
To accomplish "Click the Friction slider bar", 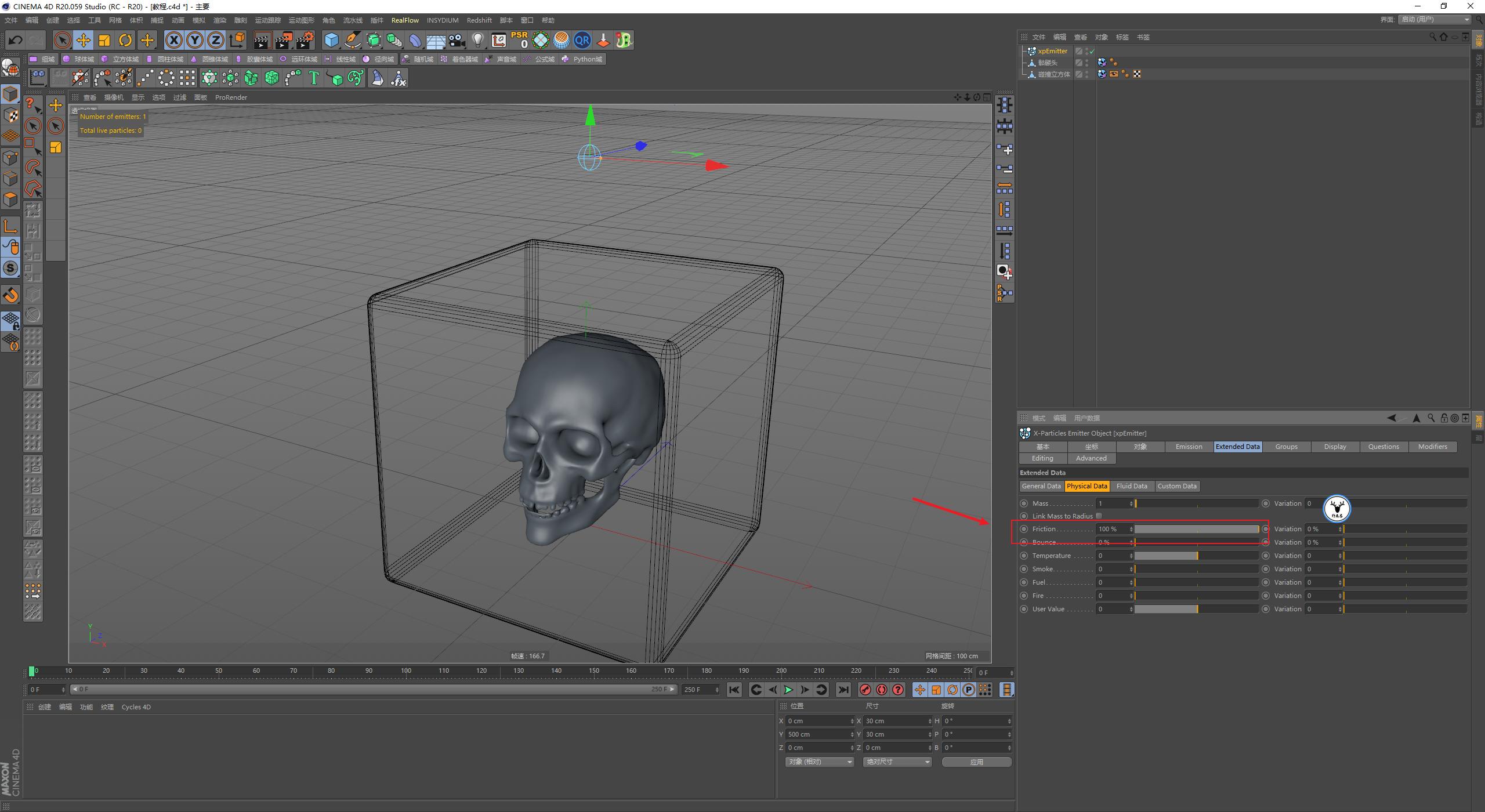I will [1195, 528].
